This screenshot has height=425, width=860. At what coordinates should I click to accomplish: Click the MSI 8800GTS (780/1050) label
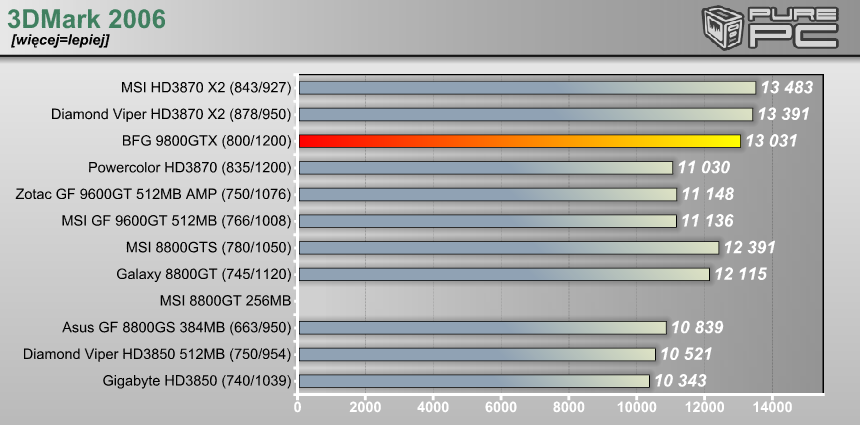click(208, 247)
